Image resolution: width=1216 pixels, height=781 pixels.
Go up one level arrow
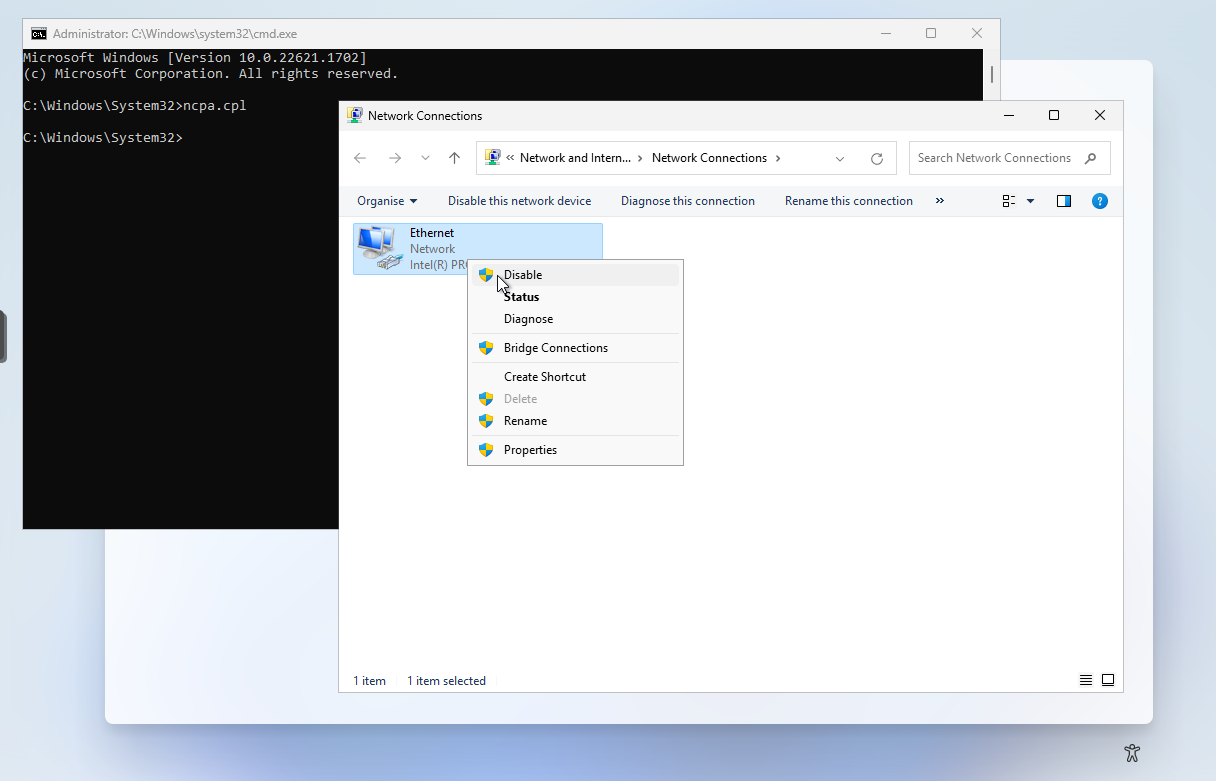tap(455, 158)
